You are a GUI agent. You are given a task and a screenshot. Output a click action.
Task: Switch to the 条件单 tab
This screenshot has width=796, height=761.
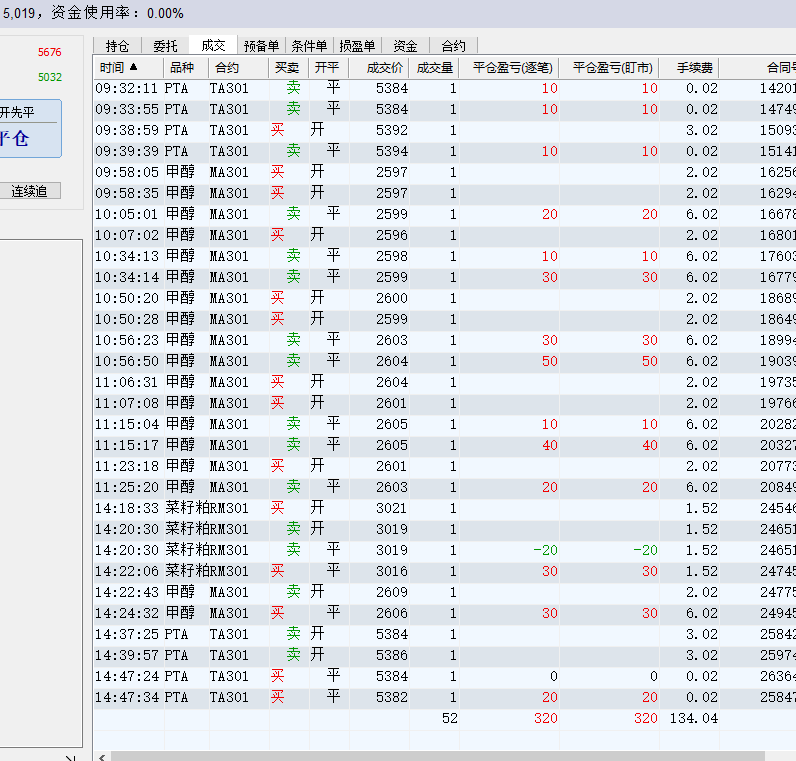click(x=309, y=46)
